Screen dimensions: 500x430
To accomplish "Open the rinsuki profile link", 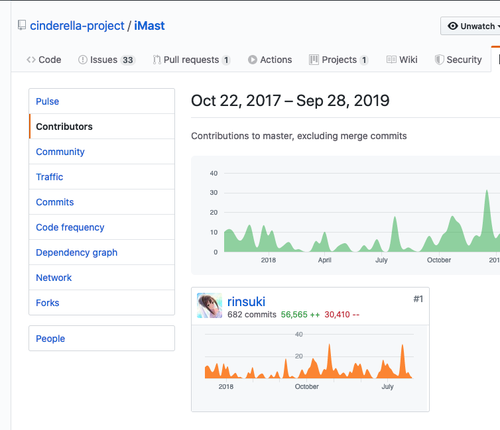I will (x=246, y=302).
